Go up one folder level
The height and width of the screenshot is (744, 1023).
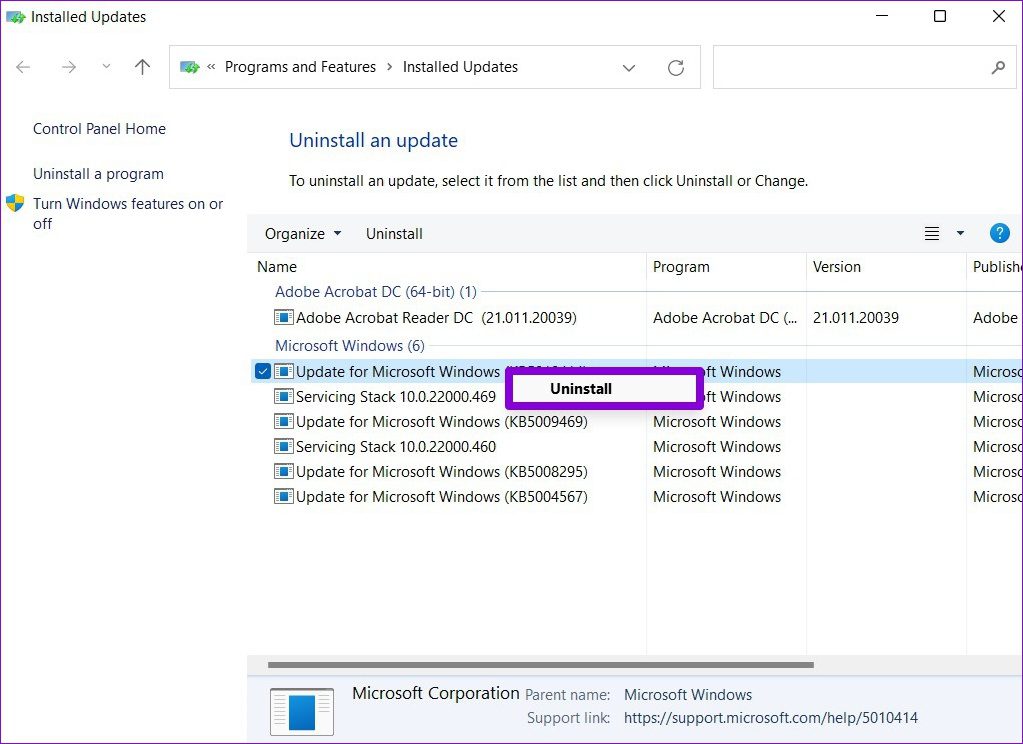[142, 67]
